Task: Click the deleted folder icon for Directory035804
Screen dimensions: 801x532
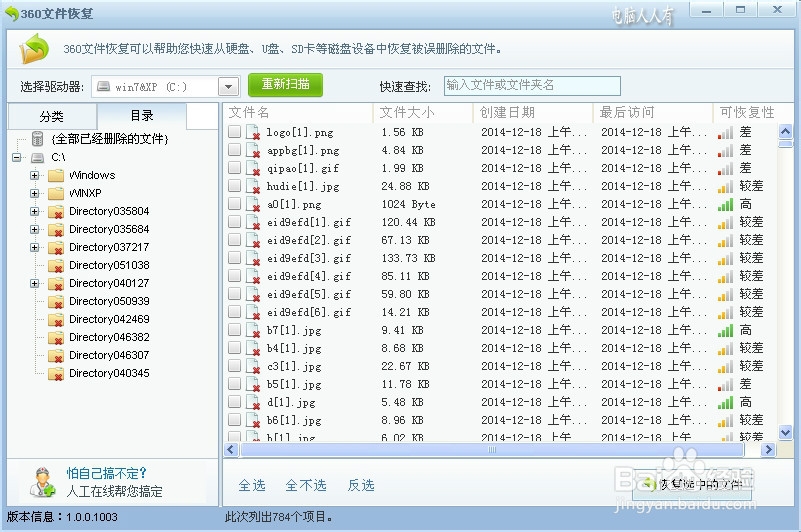Action: pos(56,212)
